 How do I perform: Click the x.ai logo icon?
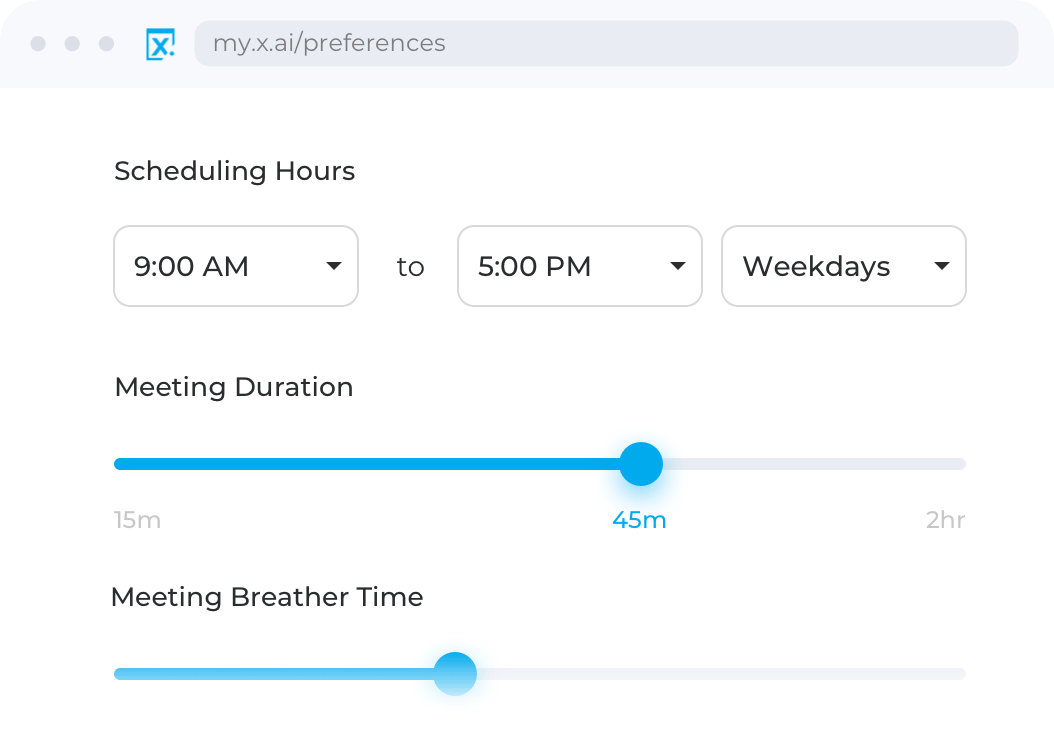coord(160,44)
